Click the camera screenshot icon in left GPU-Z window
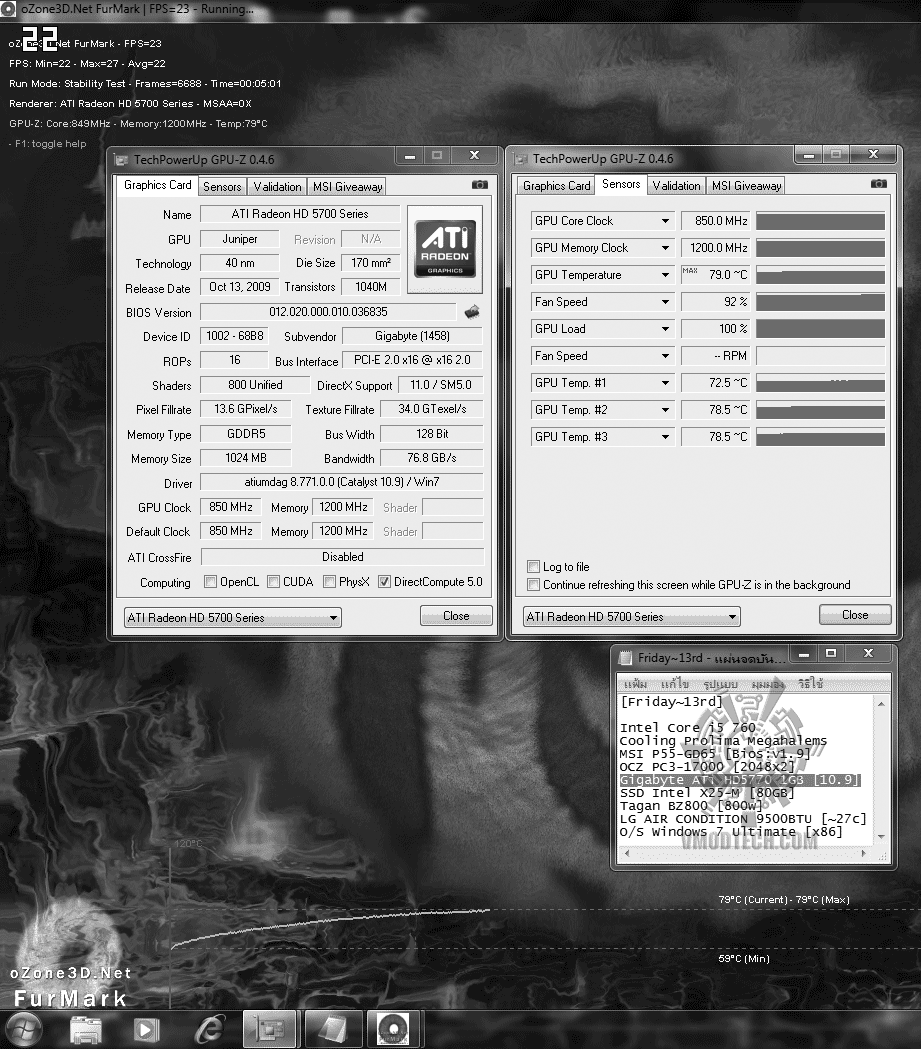This screenshot has width=921, height=1049. point(480,185)
